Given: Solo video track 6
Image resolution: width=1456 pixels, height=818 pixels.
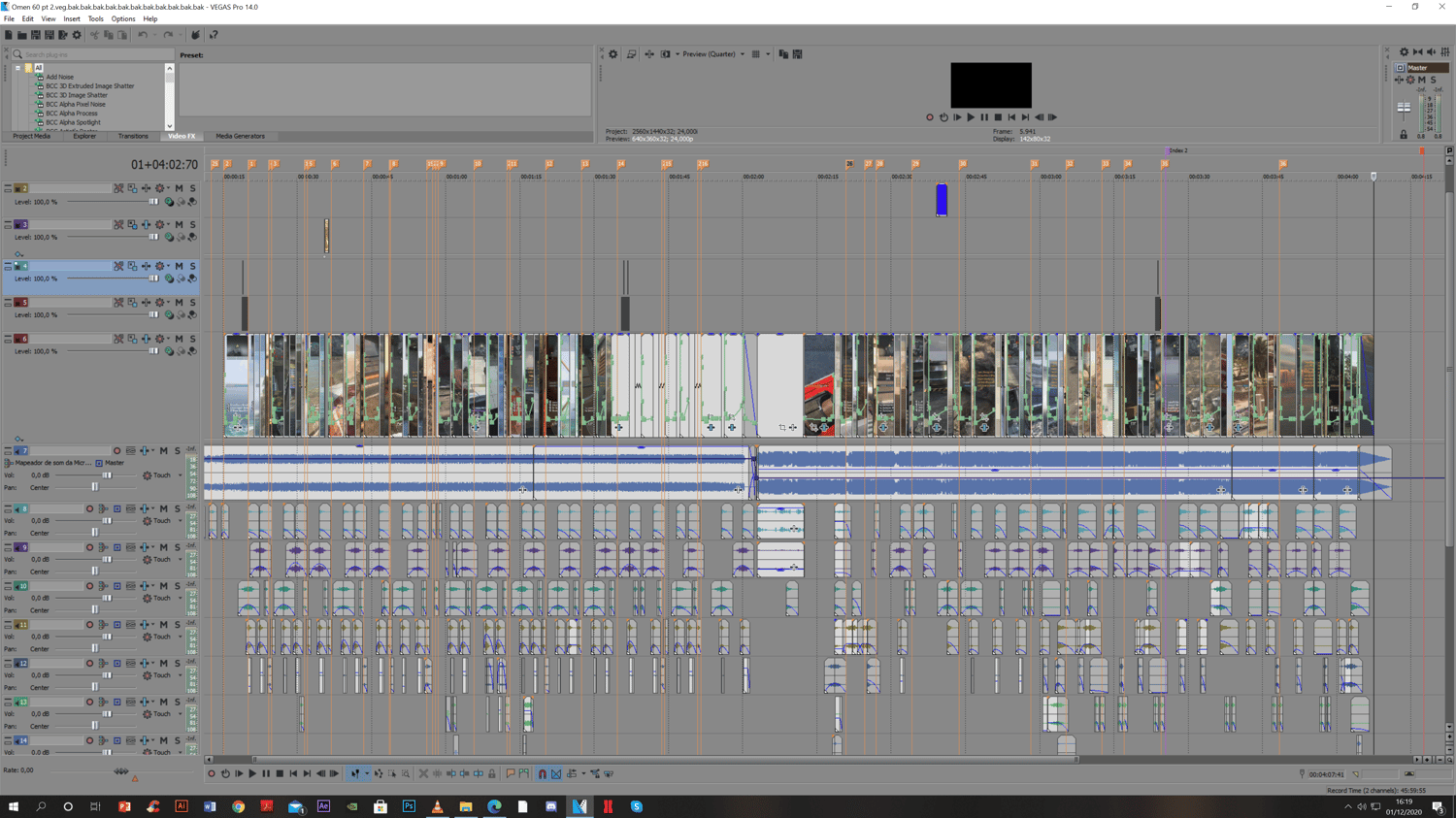Looking at the screenshot, I should tap(192, 339).
